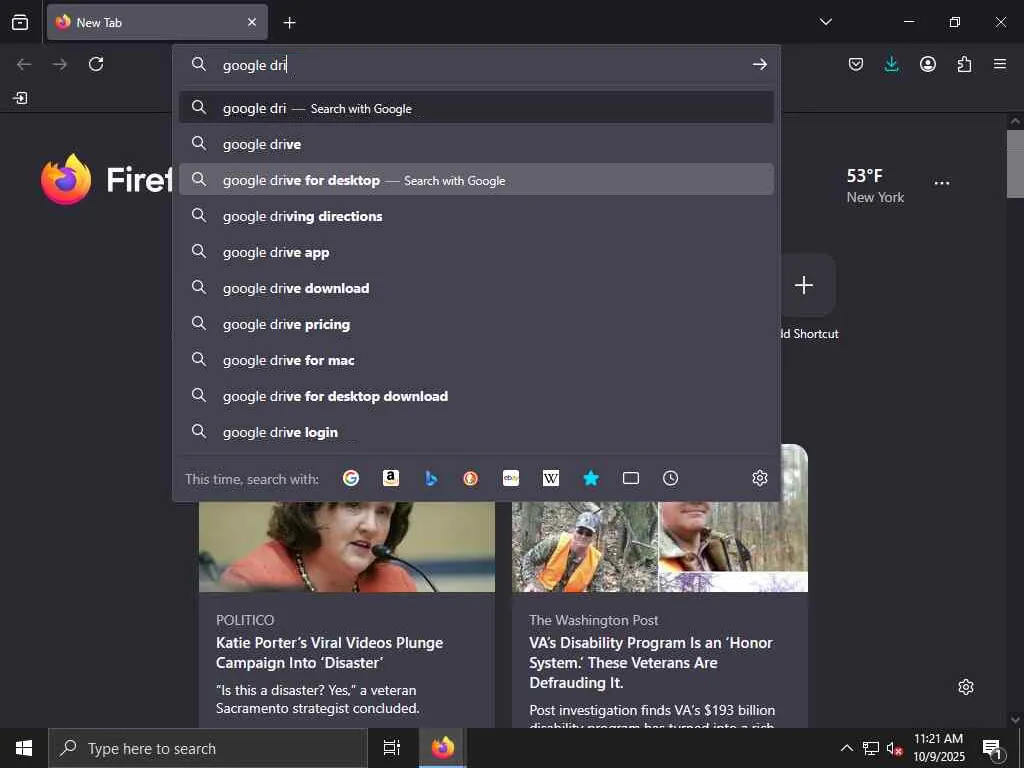Search with eBay one-off engine icon
Image resolution: width=1024 pixels, height=768 pixels.
(x=511, y=478)
